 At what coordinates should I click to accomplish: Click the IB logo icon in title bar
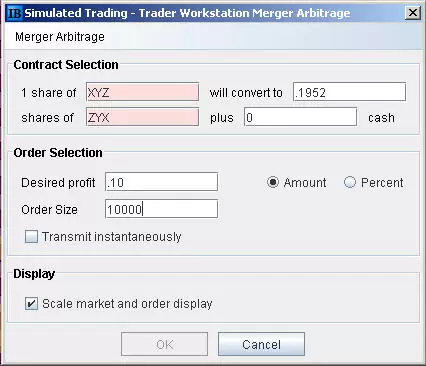tap(15, 13)
